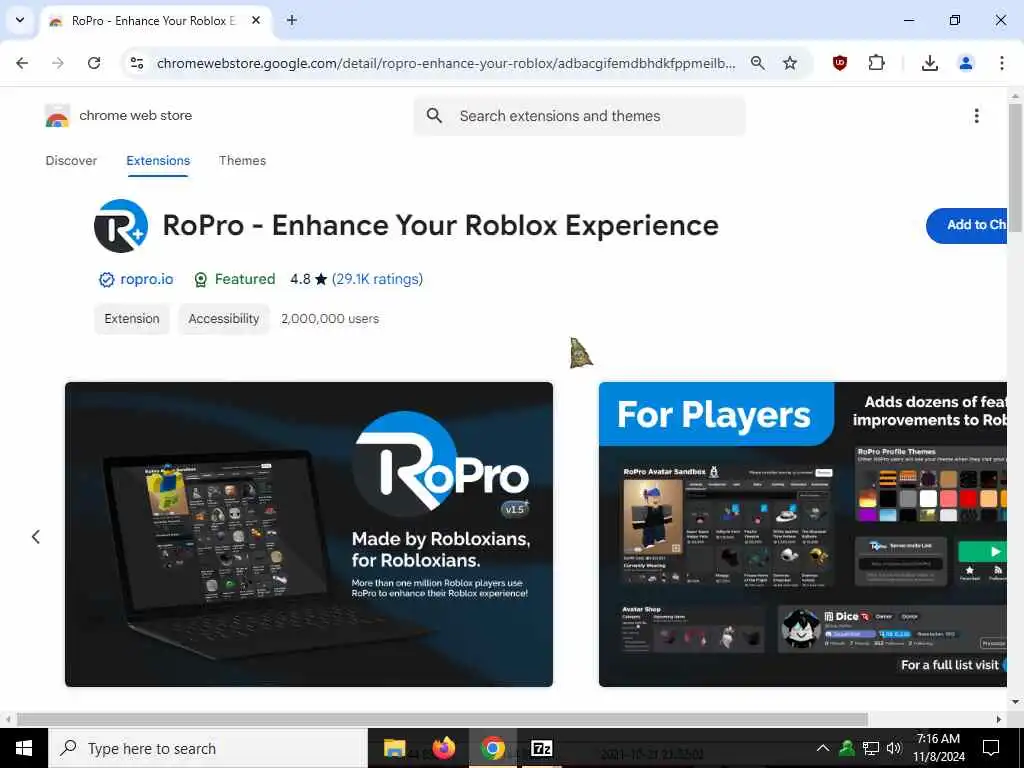Open the web store more options menu

click(x=976, y=116)
